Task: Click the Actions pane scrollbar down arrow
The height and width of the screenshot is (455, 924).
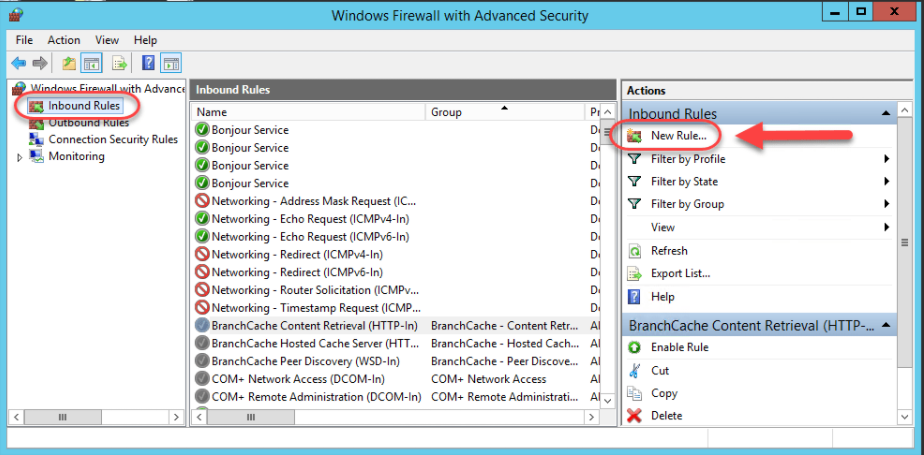Action: (x=905, y=417)
